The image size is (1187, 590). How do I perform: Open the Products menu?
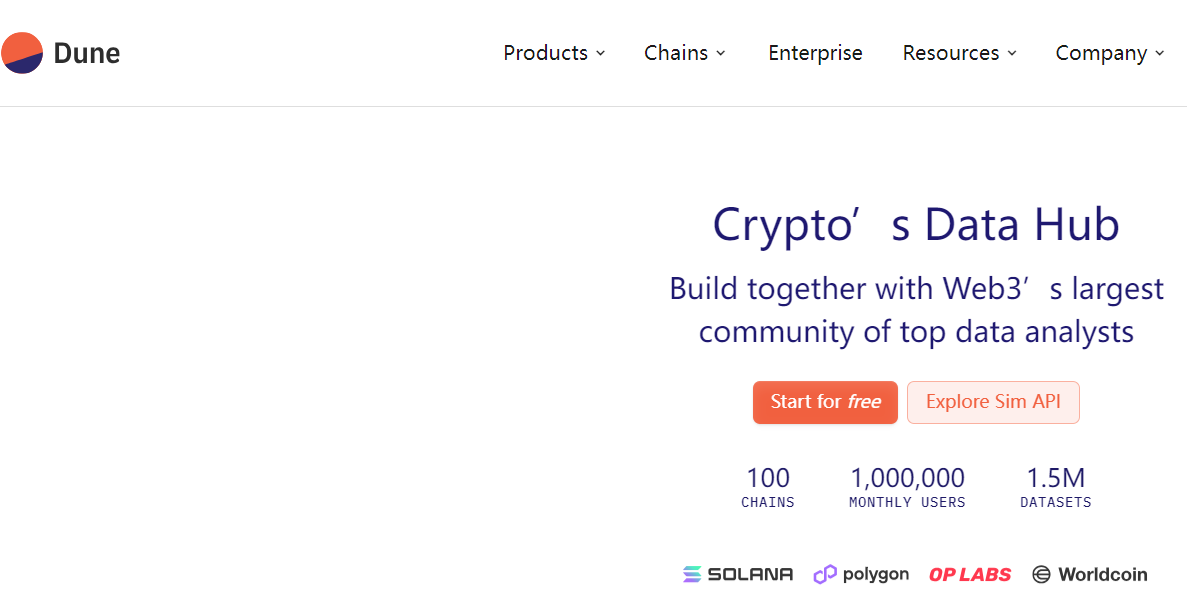(554, 53)
